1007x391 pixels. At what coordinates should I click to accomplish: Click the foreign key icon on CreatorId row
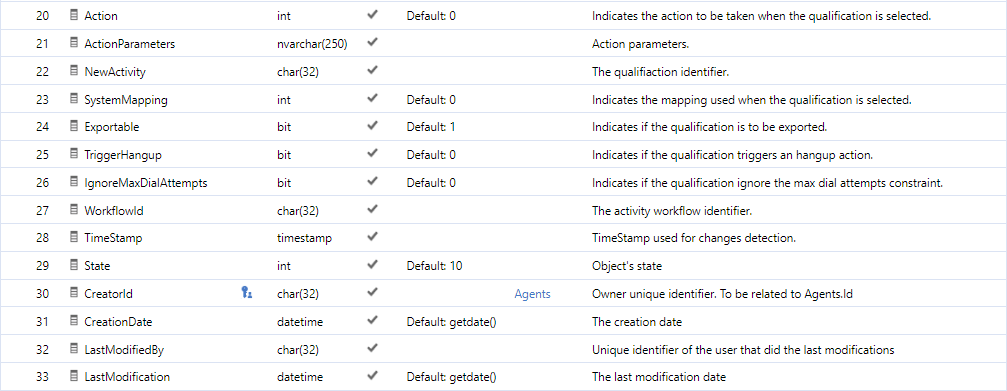247,293
